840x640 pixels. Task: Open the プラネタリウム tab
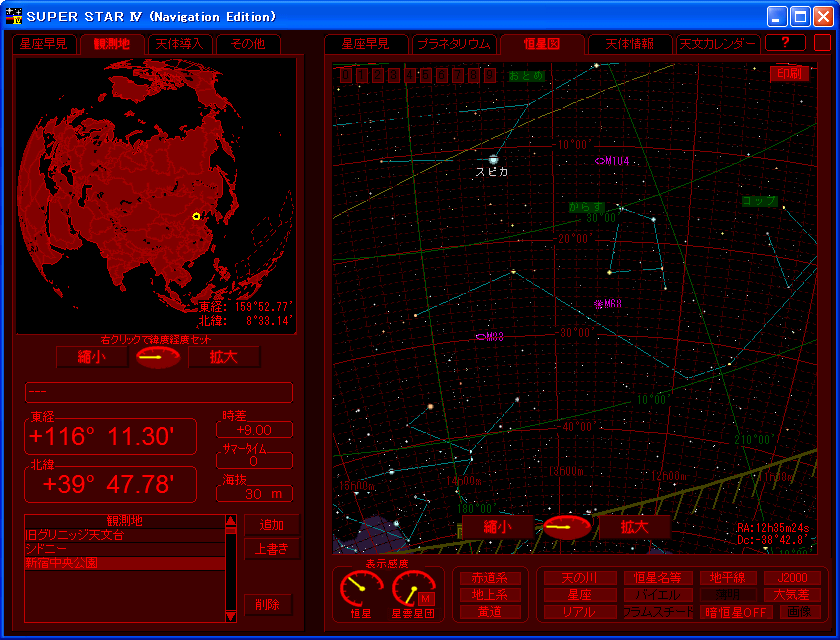tap(454, 44)
